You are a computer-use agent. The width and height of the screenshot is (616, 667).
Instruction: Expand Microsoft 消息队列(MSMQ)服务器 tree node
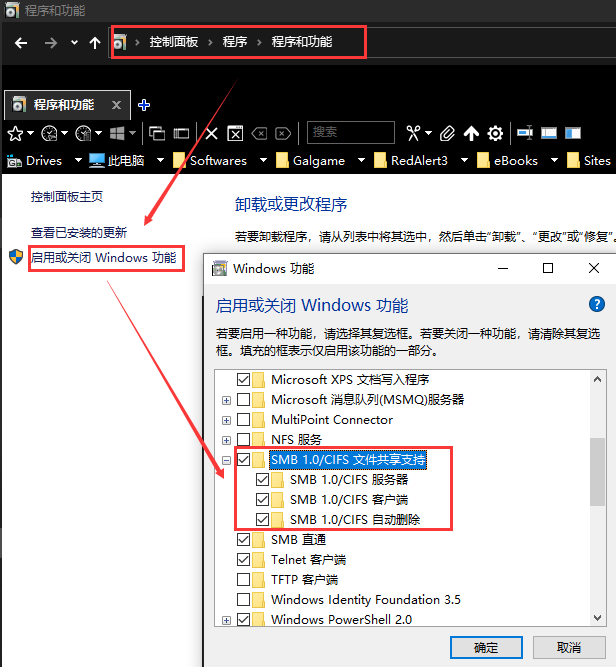tap(226, 400)
